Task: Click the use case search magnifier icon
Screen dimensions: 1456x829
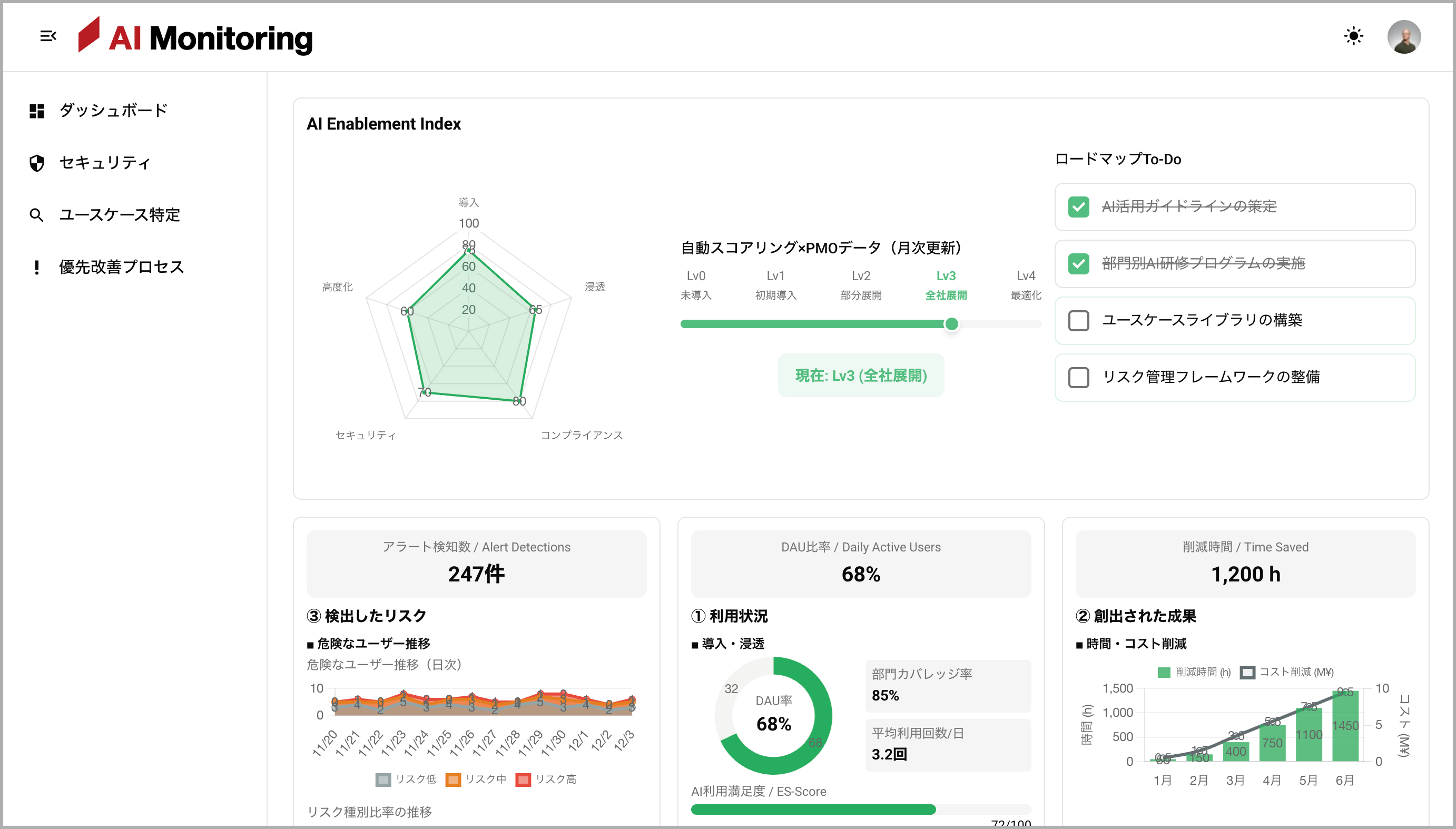Action: (x=36, y=215)
